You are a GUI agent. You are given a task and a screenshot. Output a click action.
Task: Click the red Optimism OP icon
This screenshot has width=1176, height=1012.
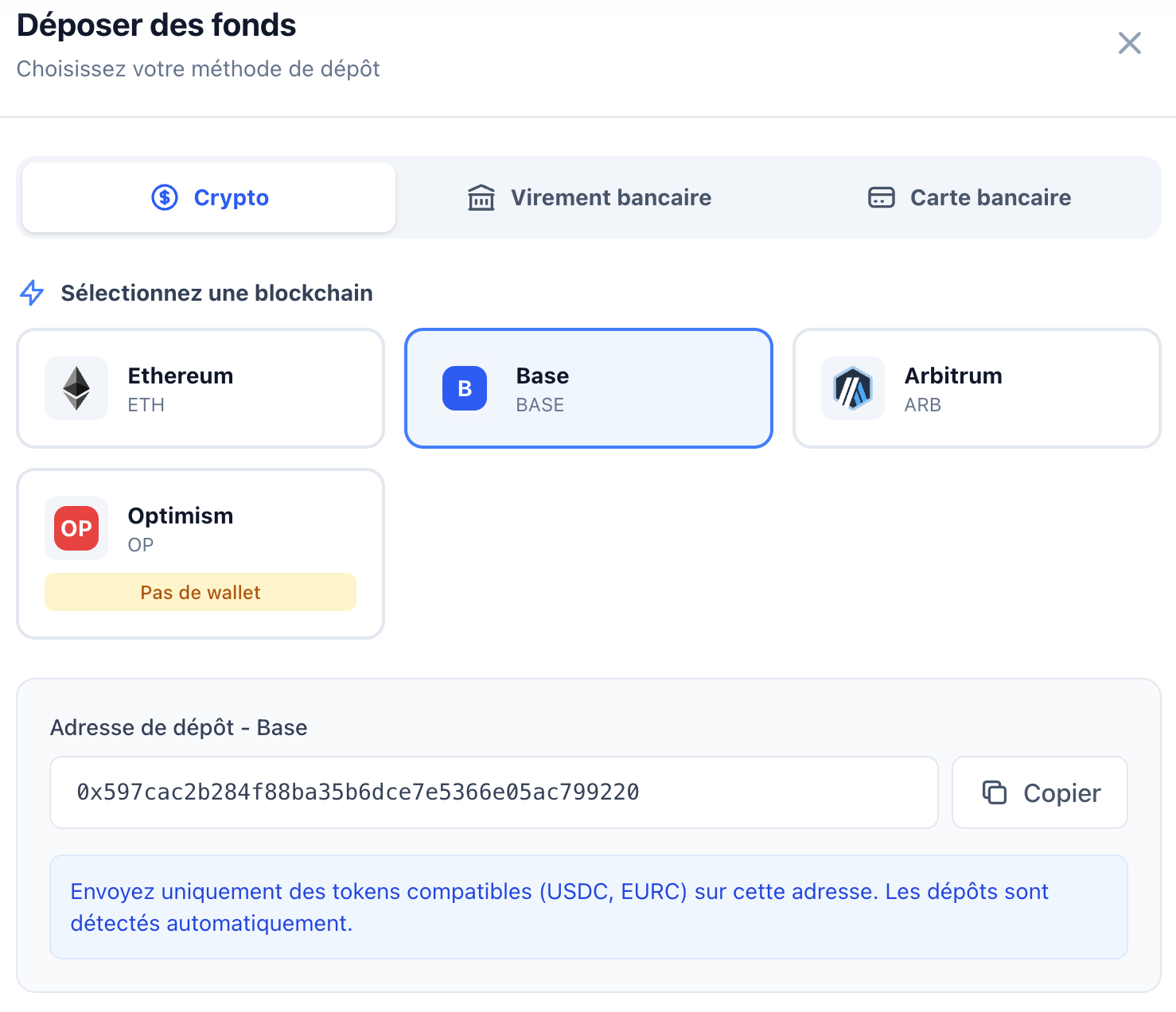76,528
